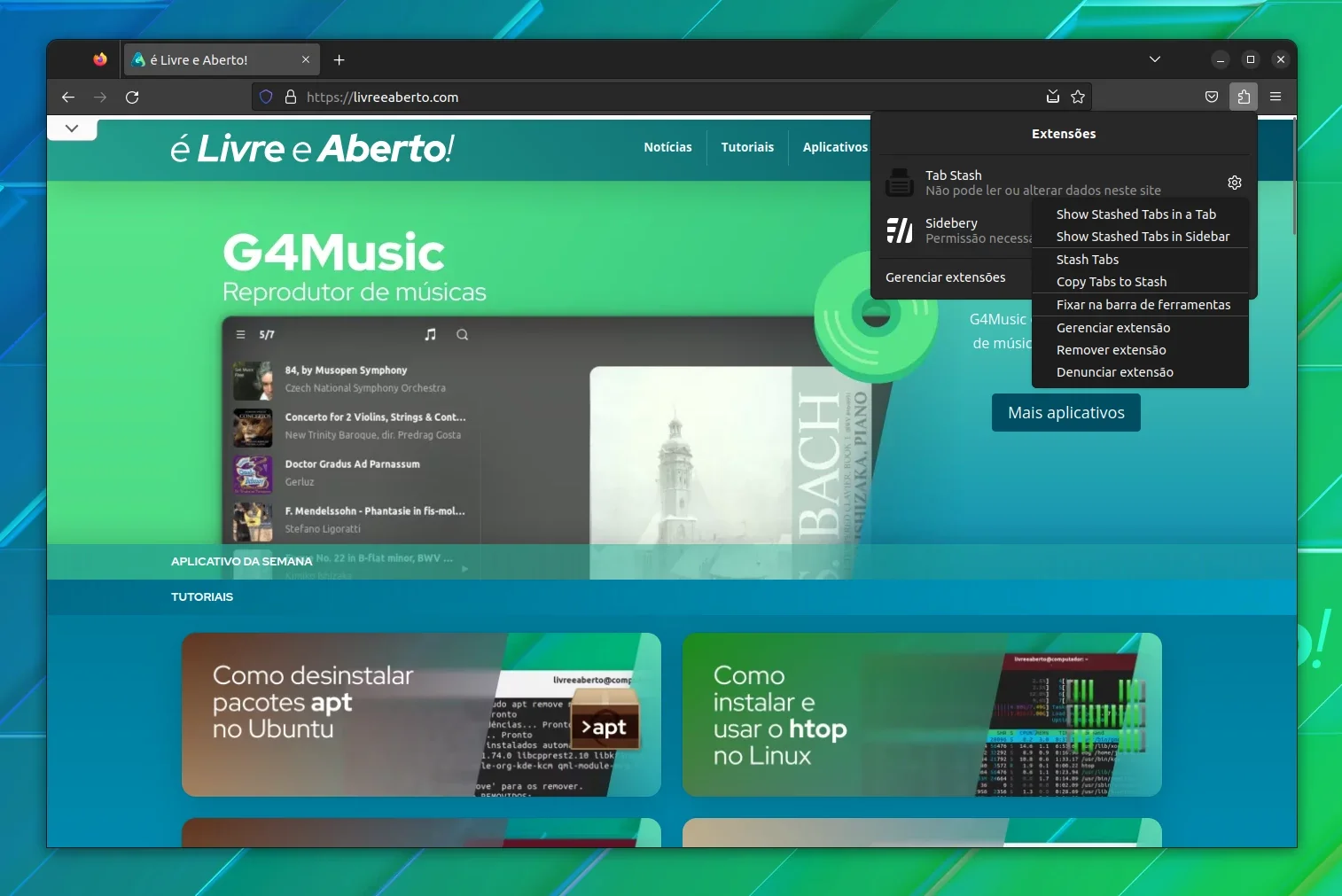Click Gerenciar extensões in panel

(x=945, y=277)
